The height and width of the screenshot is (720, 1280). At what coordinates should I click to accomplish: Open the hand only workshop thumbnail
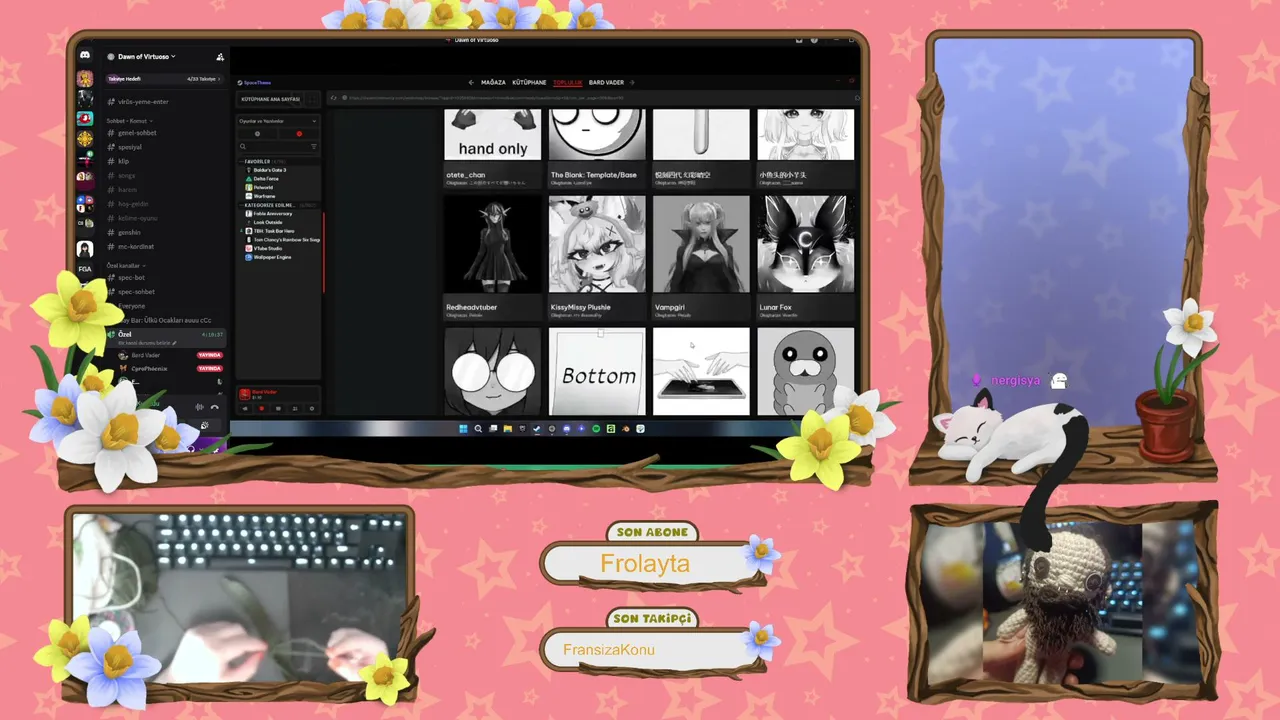(x=492, y=135)
